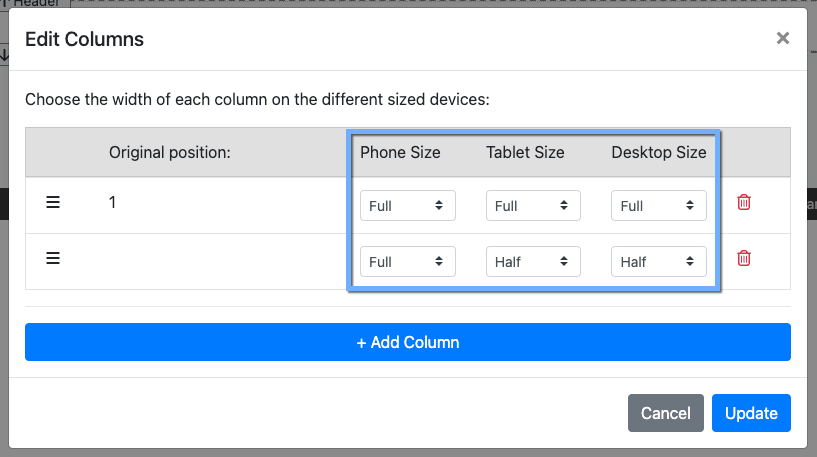
Task: Open second row Phone Size dropdown
Action: [407, 262]
